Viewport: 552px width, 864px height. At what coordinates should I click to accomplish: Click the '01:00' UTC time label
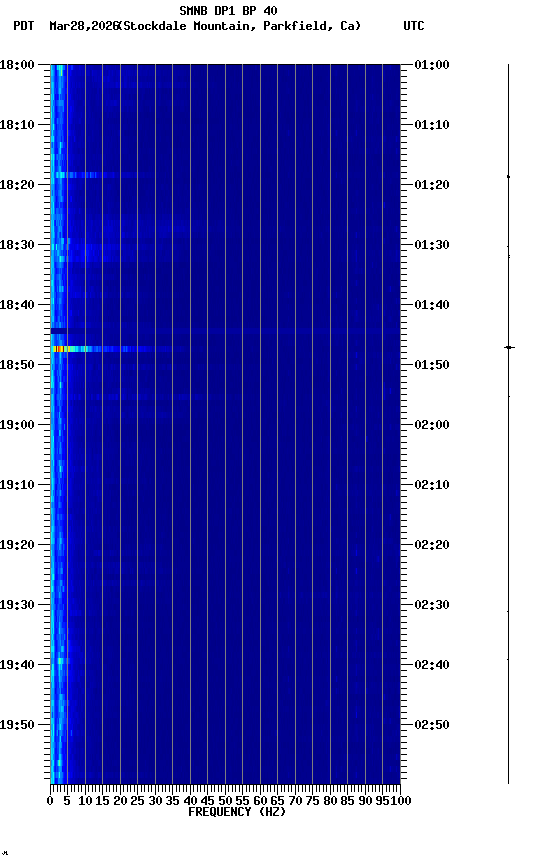coord(432,65)
